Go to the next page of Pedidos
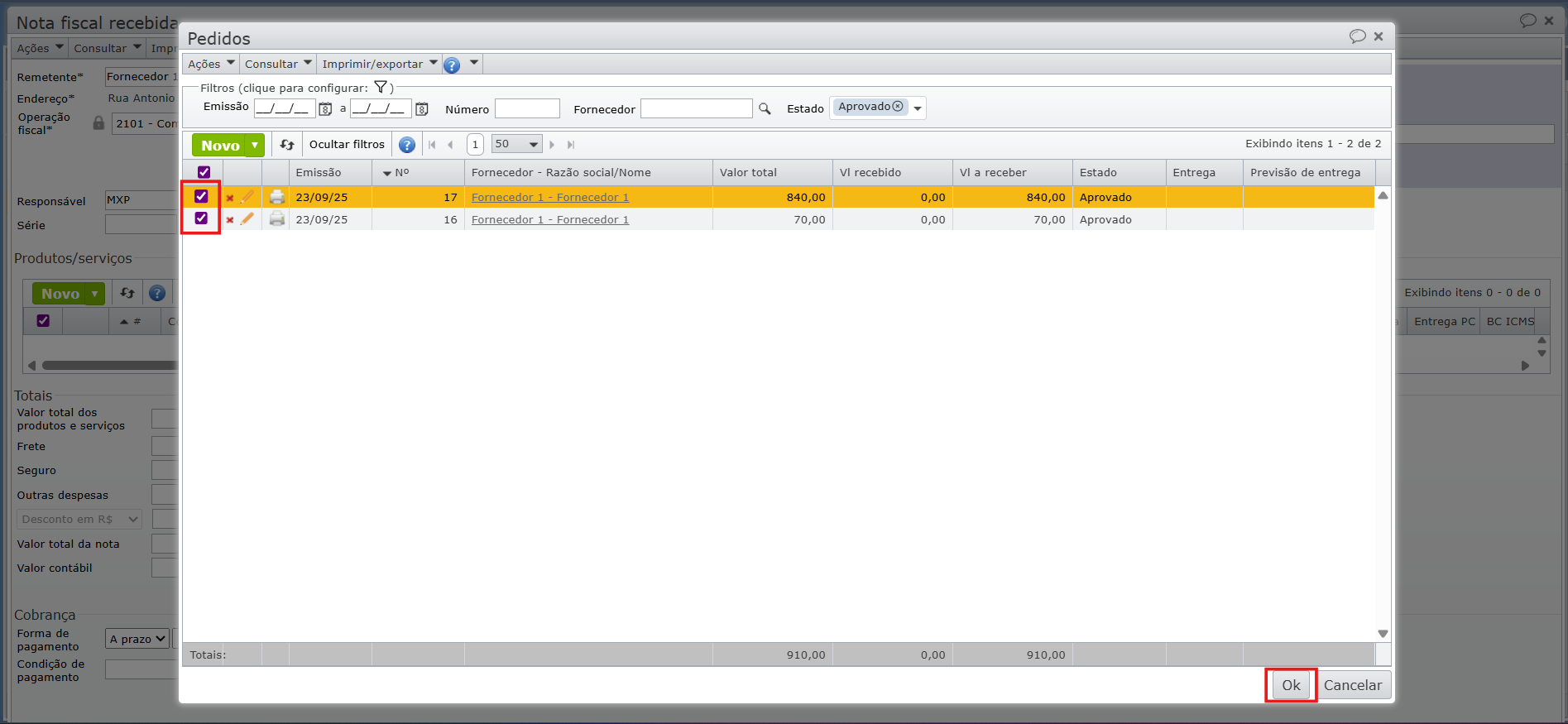Image resolution: width=1568 pixels, height=724 pixels. pos(552,145)
